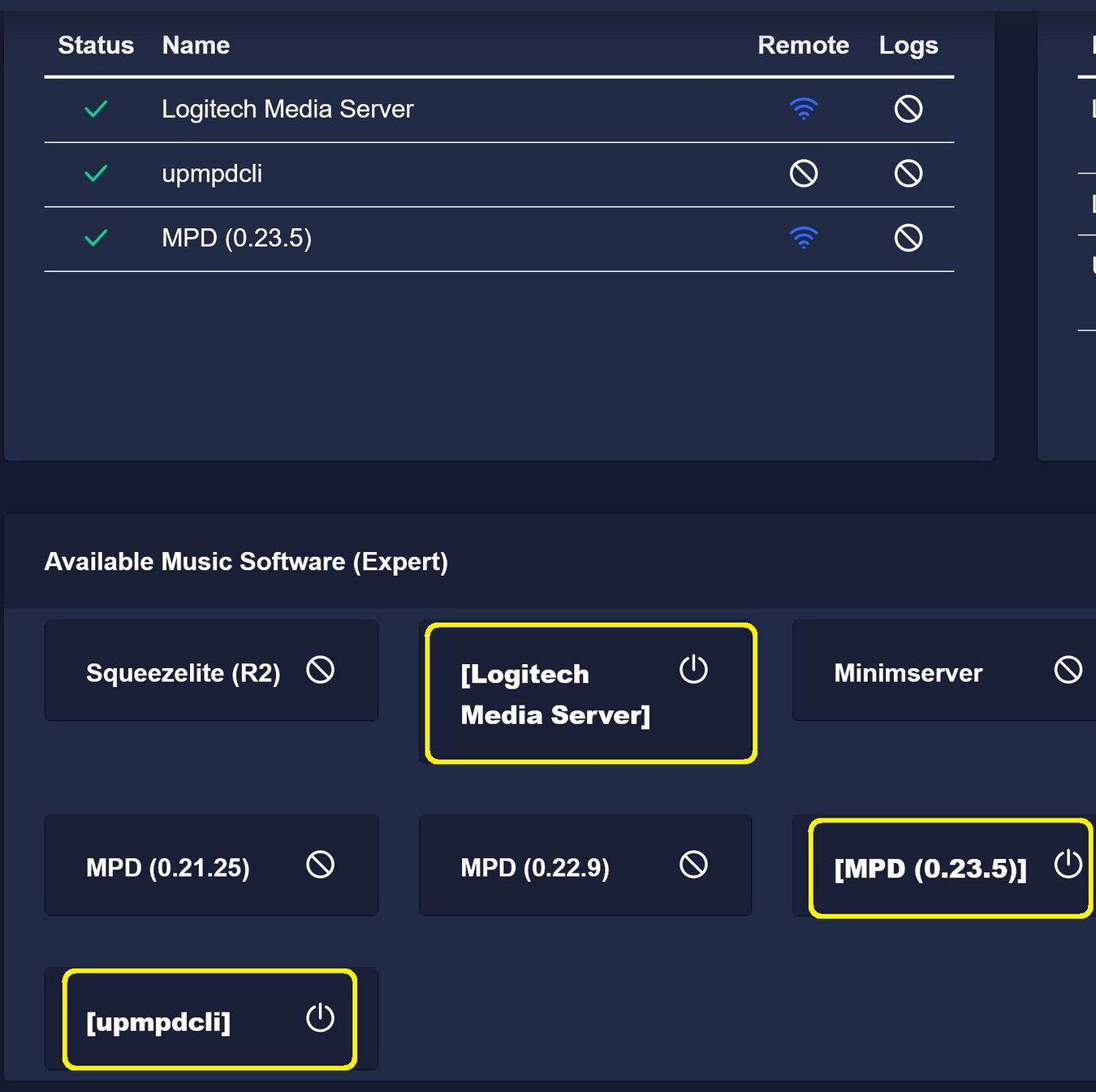1096x1092 pixels.
Task: Click disabled icon on Minimserver card
Action: pyautogui.click(x=1068, y=671)
